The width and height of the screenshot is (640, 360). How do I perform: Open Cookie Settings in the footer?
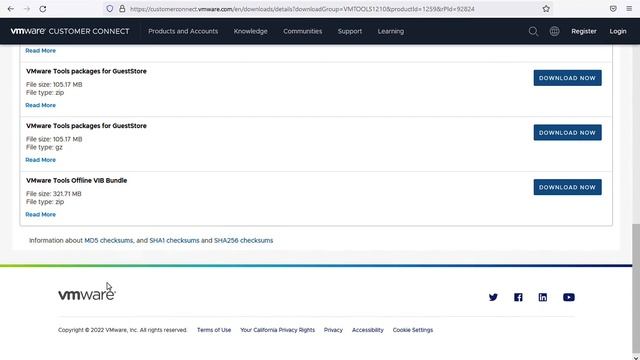(x=413, y=330)
